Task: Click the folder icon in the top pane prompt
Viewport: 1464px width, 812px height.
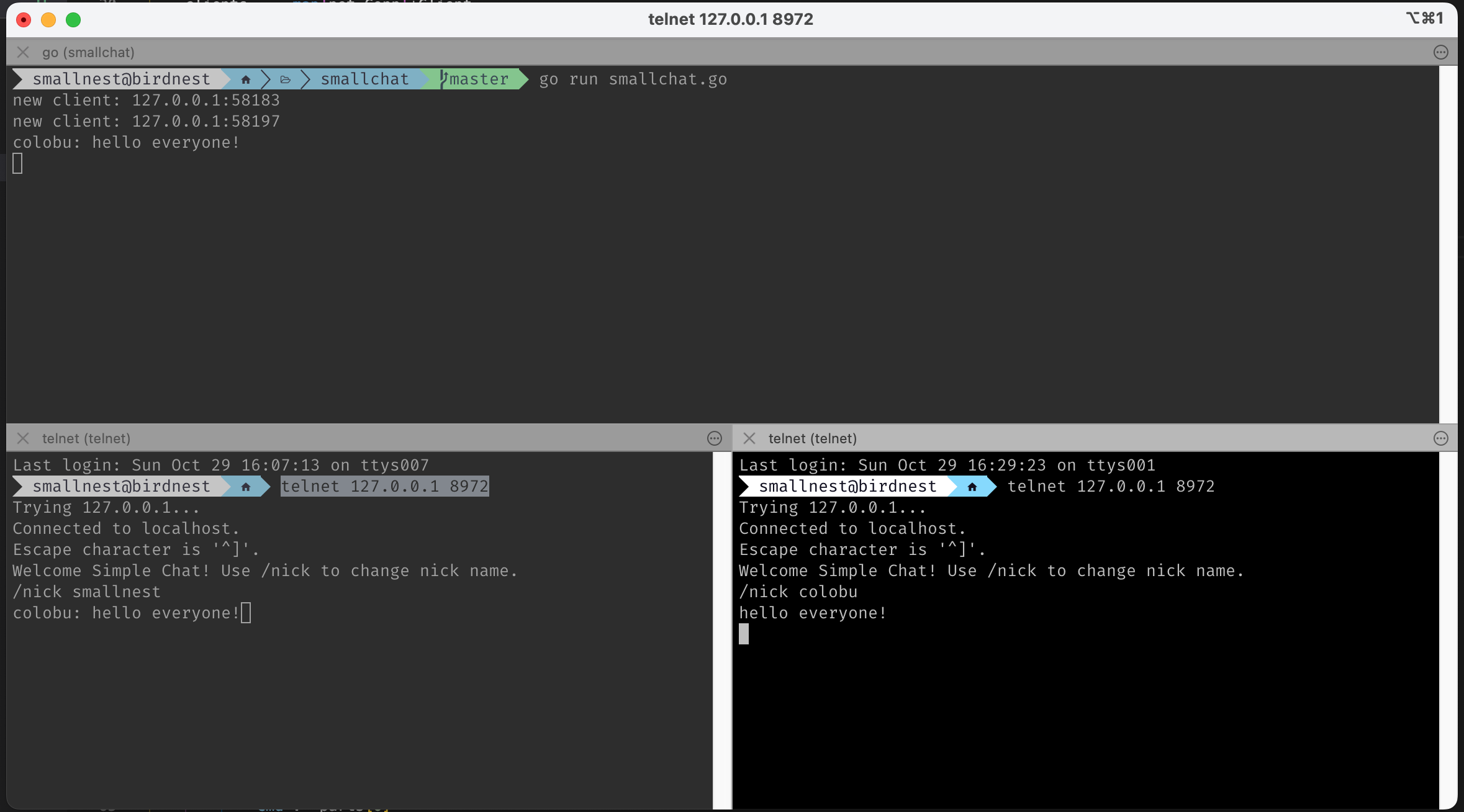Action: coord(286,79)
